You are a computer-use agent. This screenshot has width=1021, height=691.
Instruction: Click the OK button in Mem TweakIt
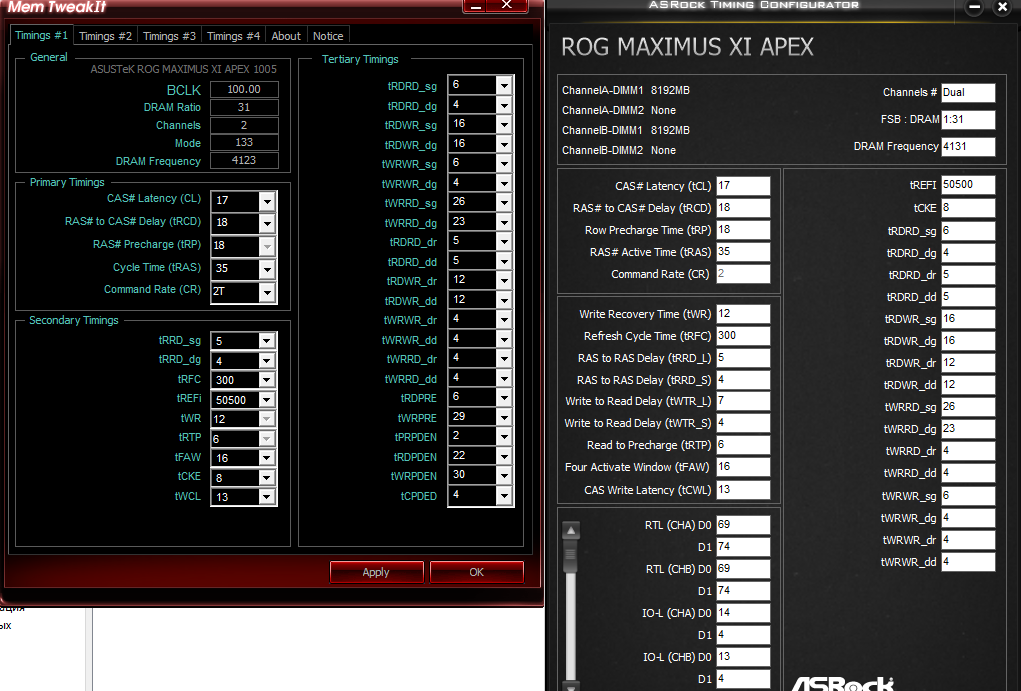pos(477,572)
